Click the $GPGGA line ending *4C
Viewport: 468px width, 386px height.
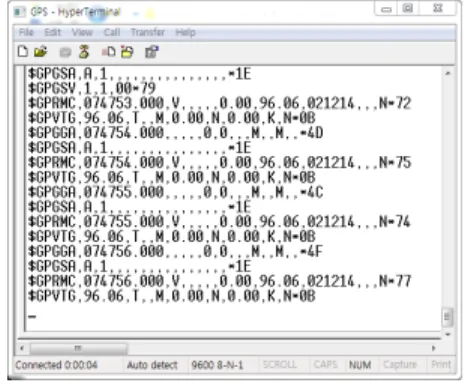175,192
